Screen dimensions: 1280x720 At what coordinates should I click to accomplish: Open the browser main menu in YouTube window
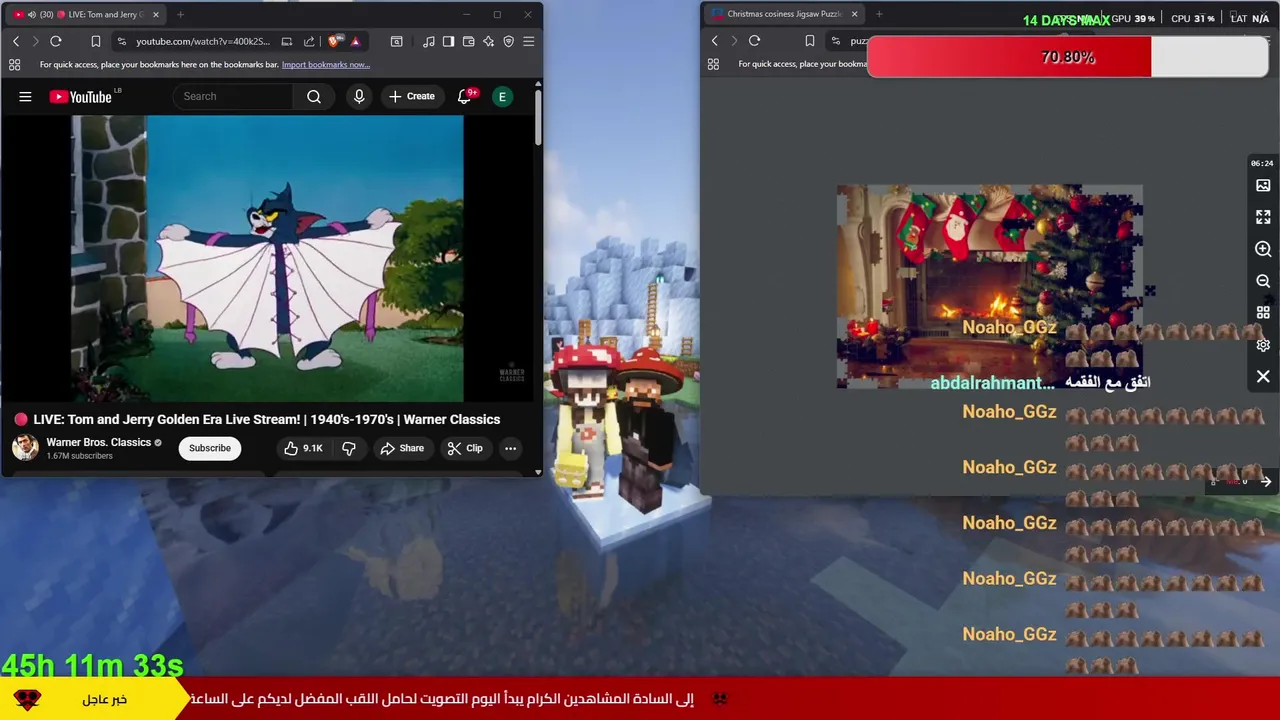528,41
